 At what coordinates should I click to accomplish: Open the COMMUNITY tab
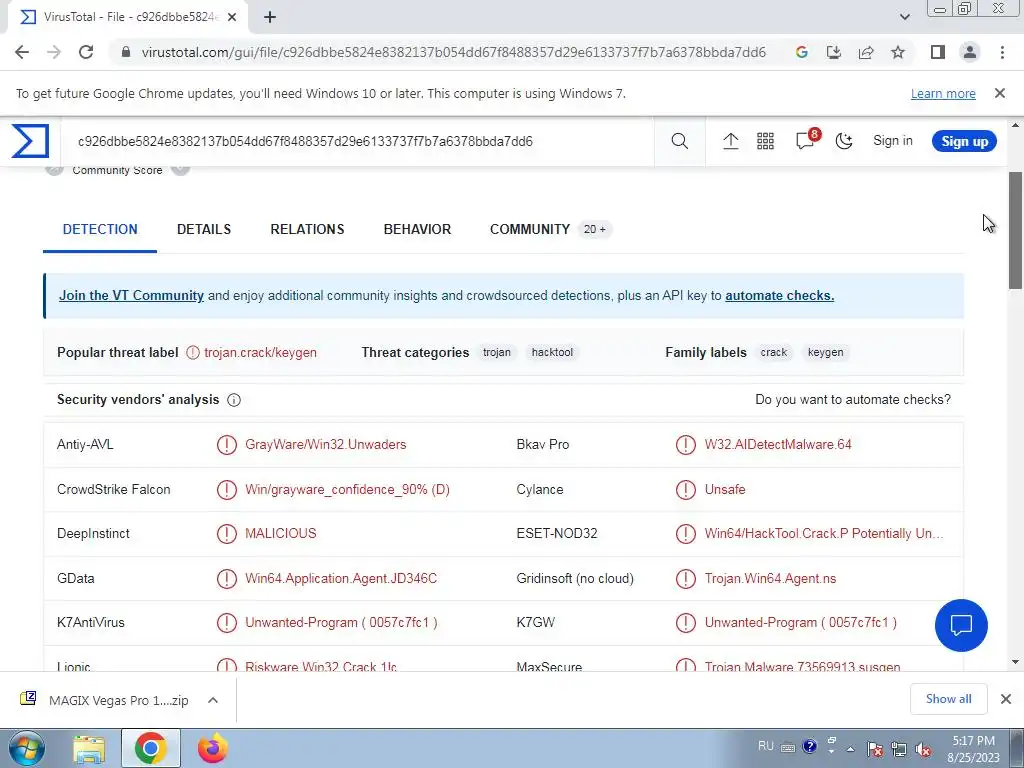[x=550, y=229]
